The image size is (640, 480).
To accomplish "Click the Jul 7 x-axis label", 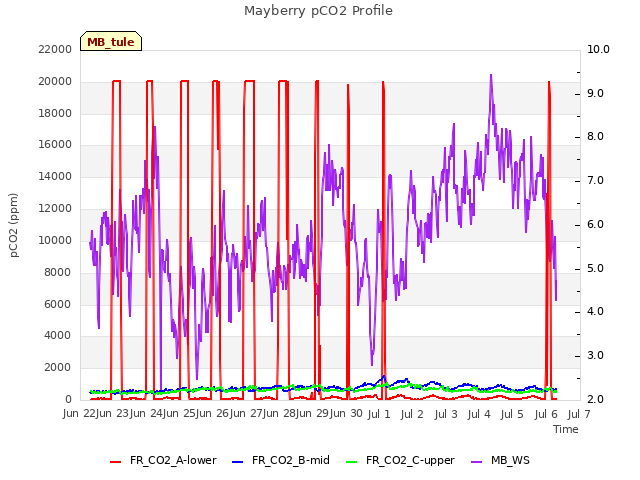I will coord(579,414).
